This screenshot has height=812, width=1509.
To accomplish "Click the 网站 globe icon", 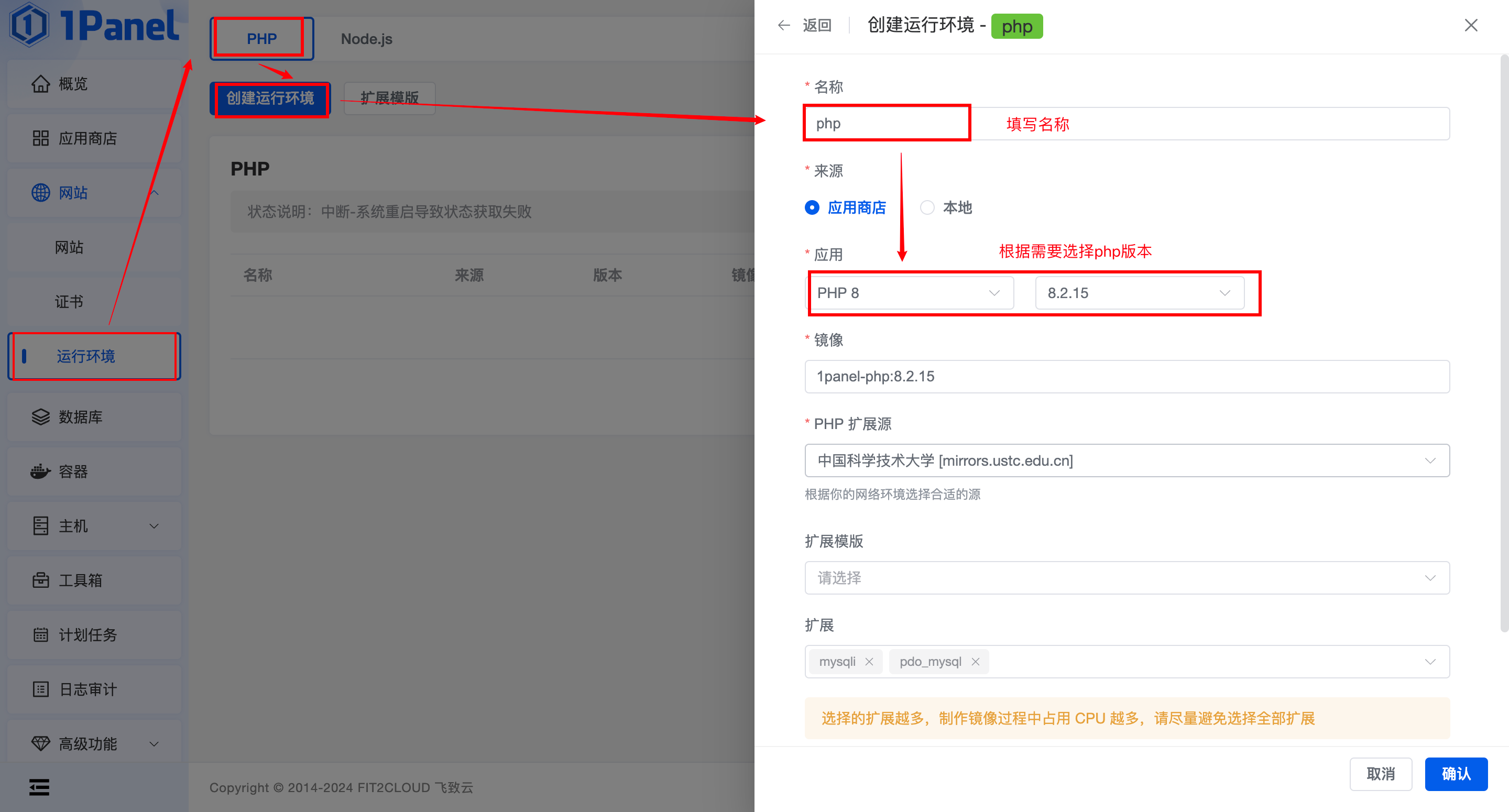I will point(40,193).
